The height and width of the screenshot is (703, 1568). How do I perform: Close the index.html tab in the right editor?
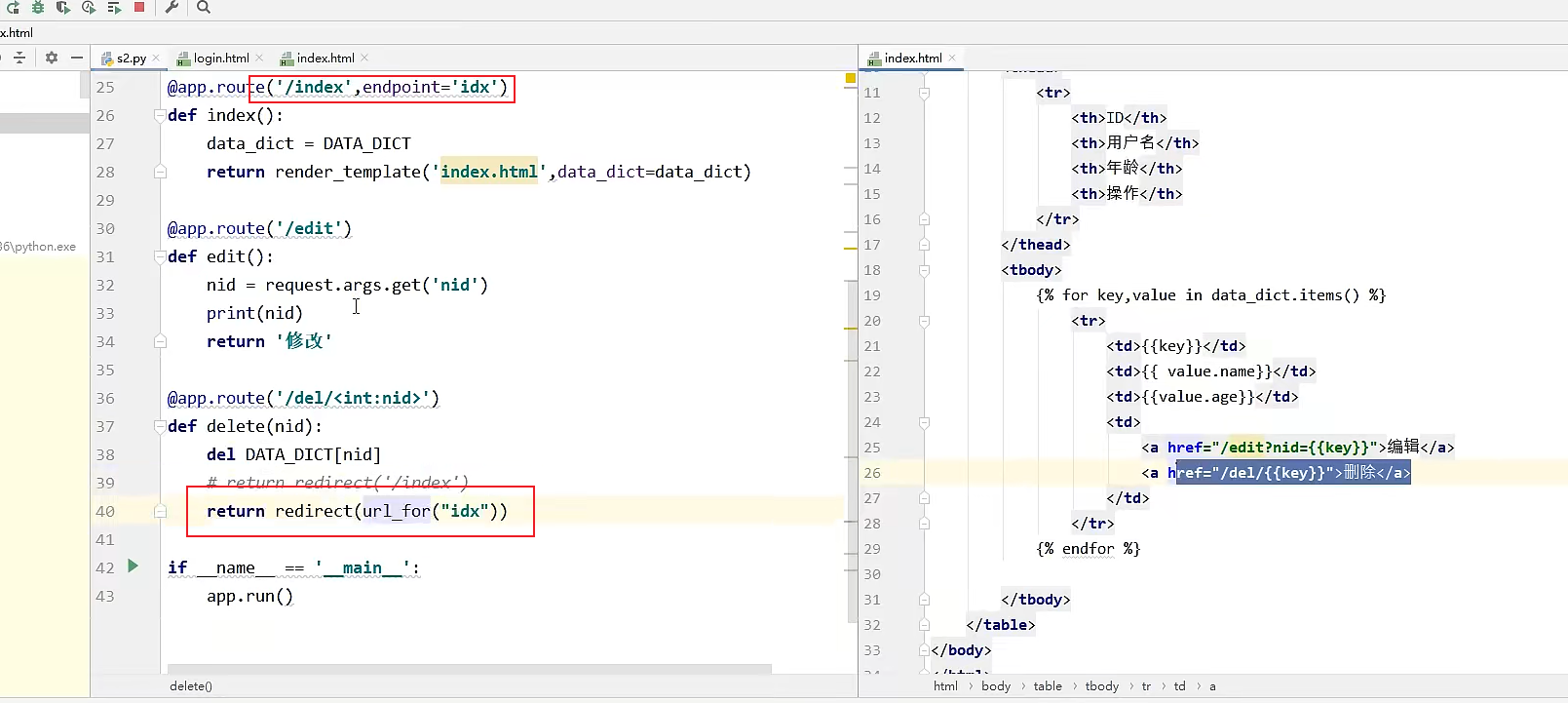[952, 58]
